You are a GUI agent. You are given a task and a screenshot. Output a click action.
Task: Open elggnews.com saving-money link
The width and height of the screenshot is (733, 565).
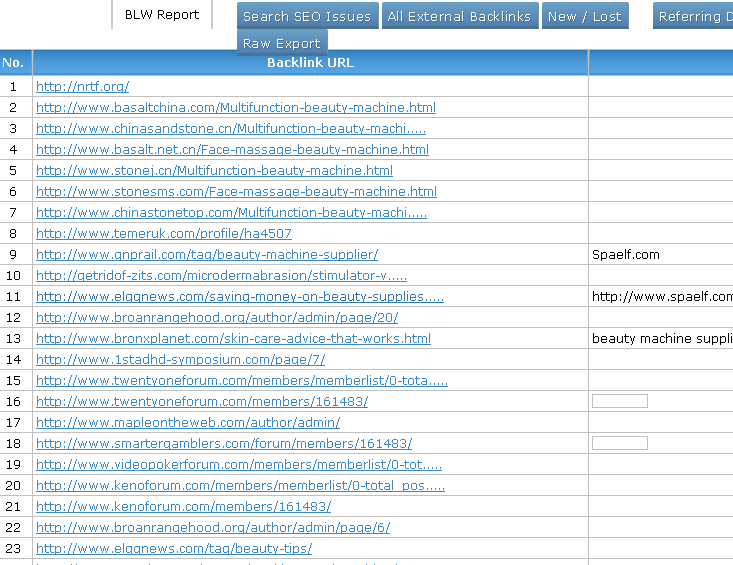pos(240,297)
